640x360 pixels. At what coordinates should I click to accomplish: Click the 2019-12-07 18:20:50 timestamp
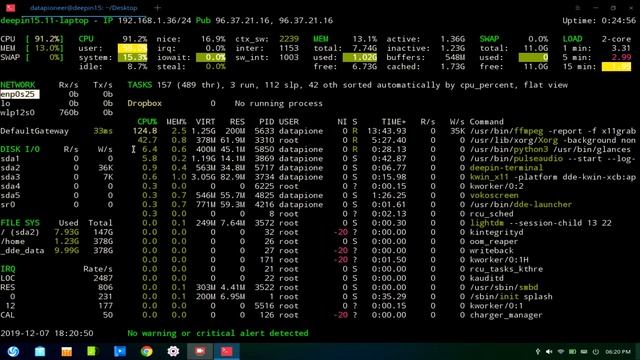[x=47, y=333]
